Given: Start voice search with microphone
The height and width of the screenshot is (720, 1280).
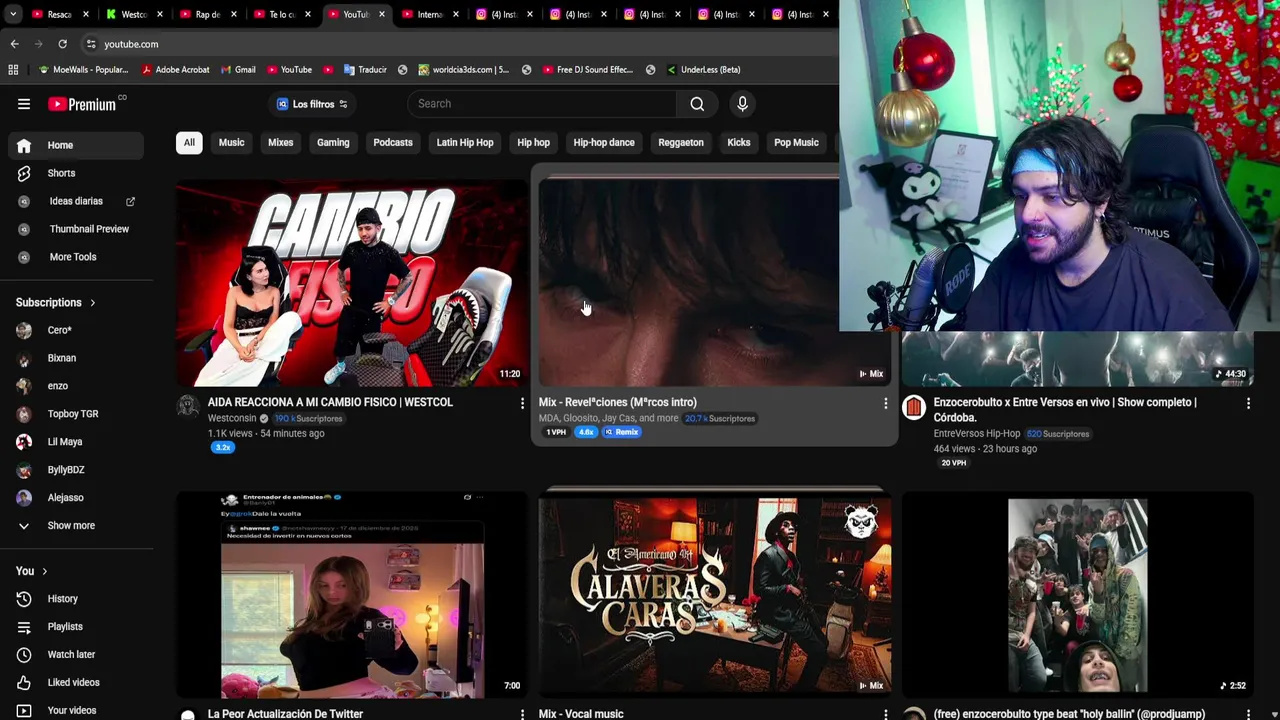Looking at the screenshot, I should (x=742, y=104).
